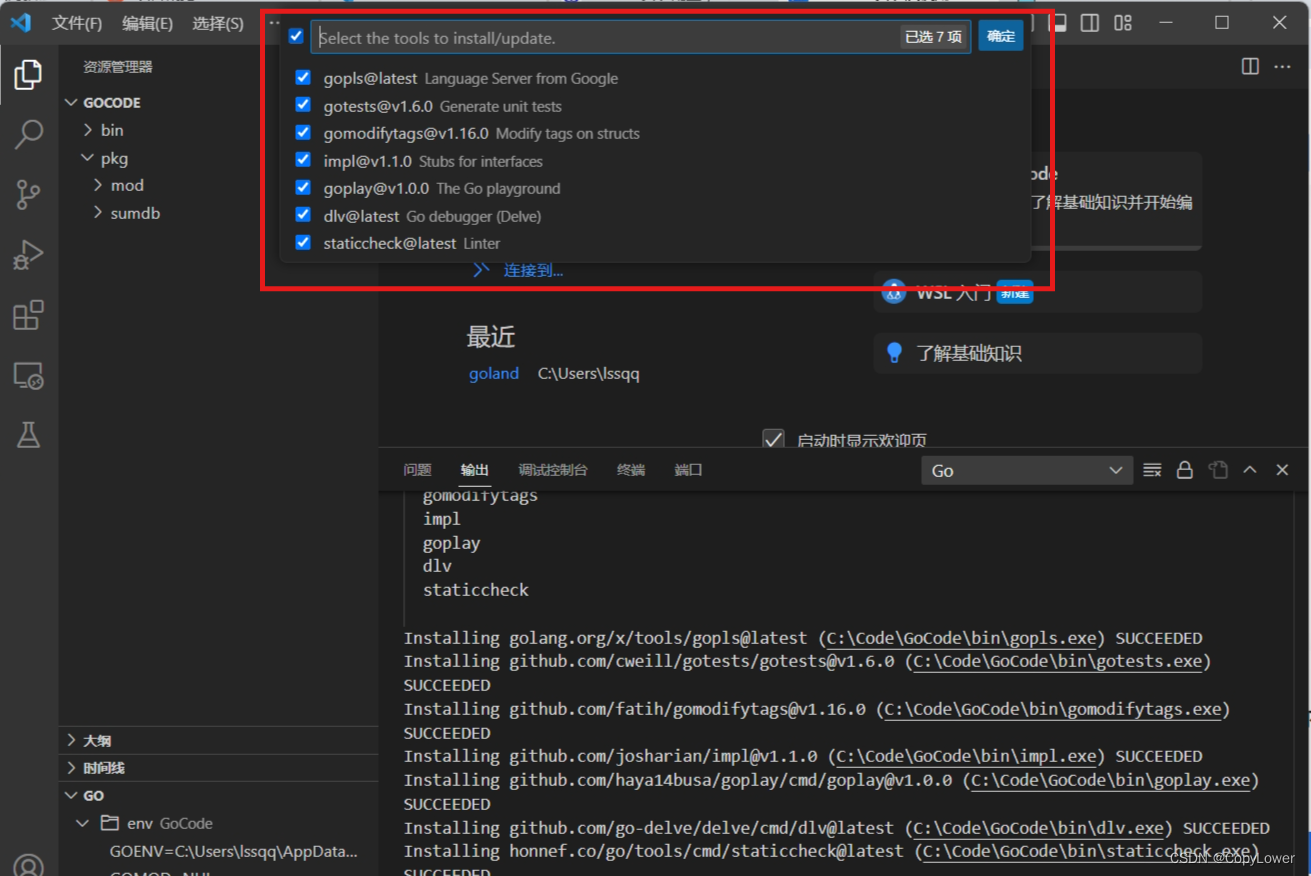Image resolution: width=1311 pixels, height=876 pixels.
Task: Open the Remote Explorer view
Action: [28, 376]
